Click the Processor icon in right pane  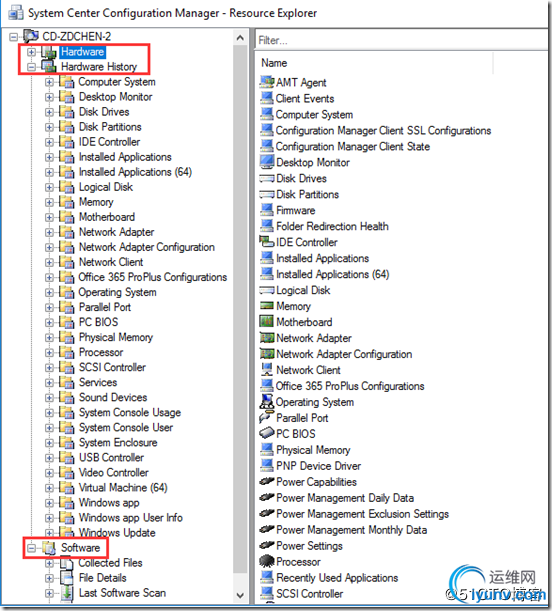click(x=267, y=562)
